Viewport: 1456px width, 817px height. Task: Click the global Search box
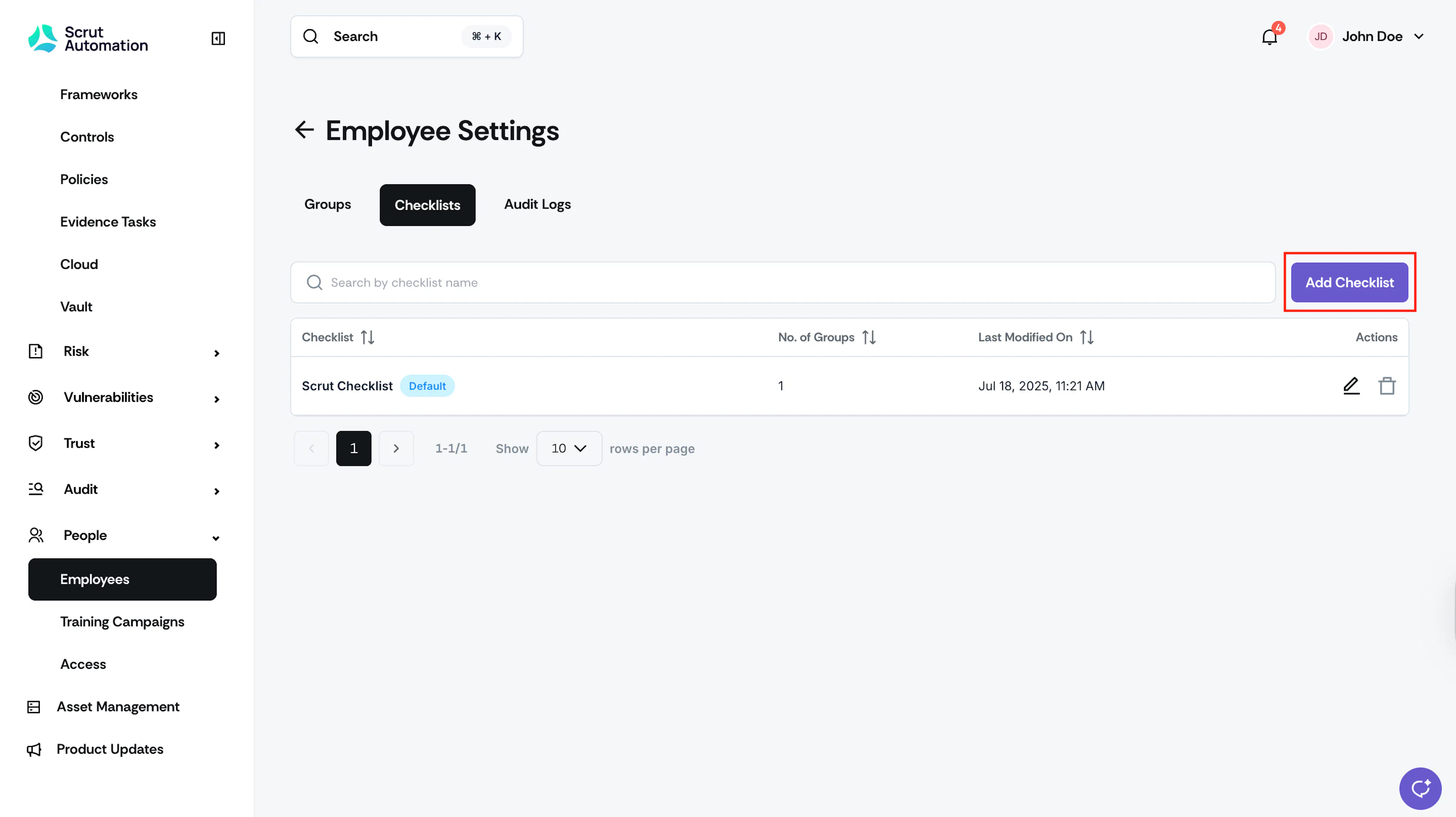tap(406, 37)
